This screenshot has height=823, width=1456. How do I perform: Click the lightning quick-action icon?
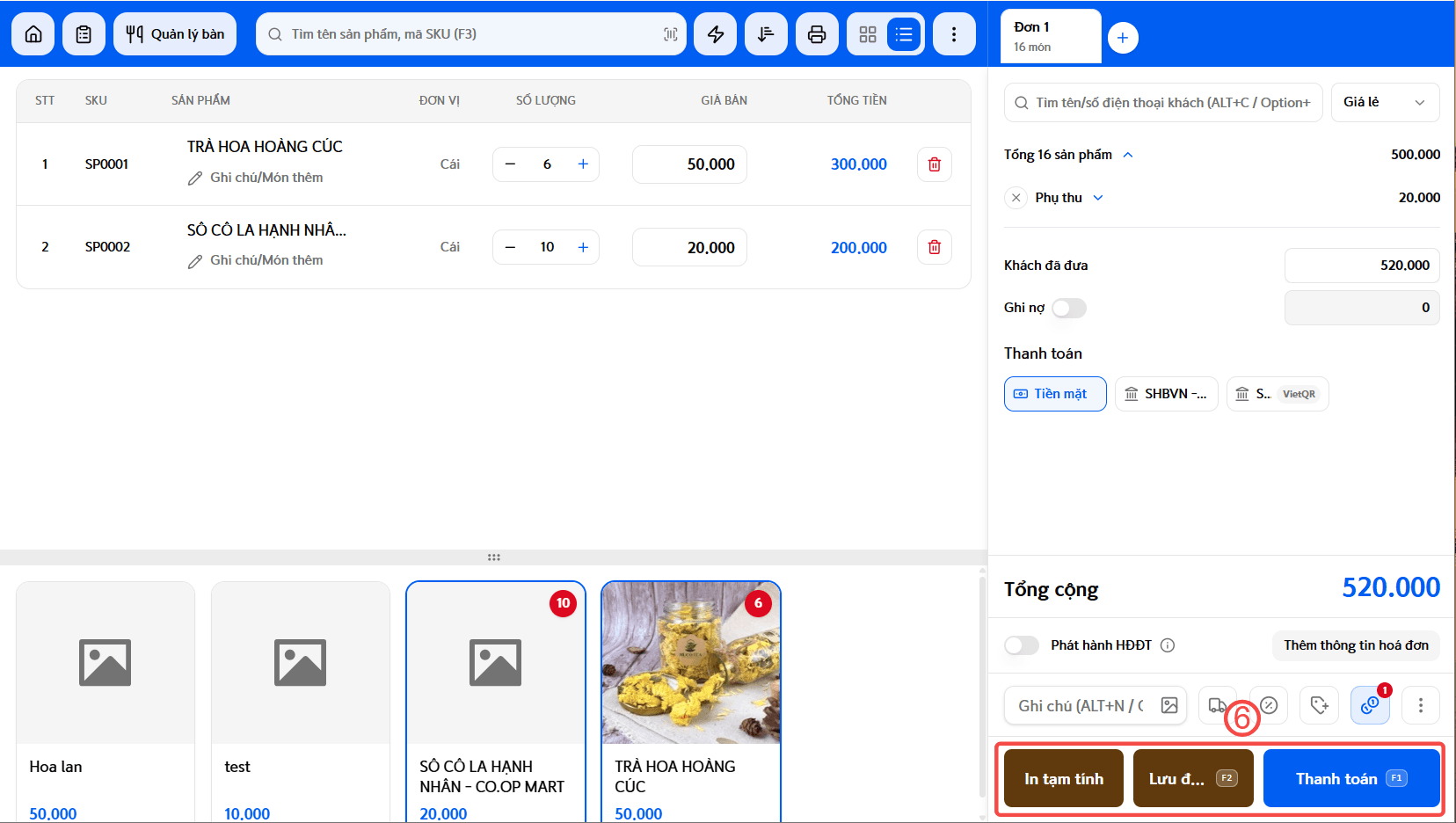click(x=716, y=34)
